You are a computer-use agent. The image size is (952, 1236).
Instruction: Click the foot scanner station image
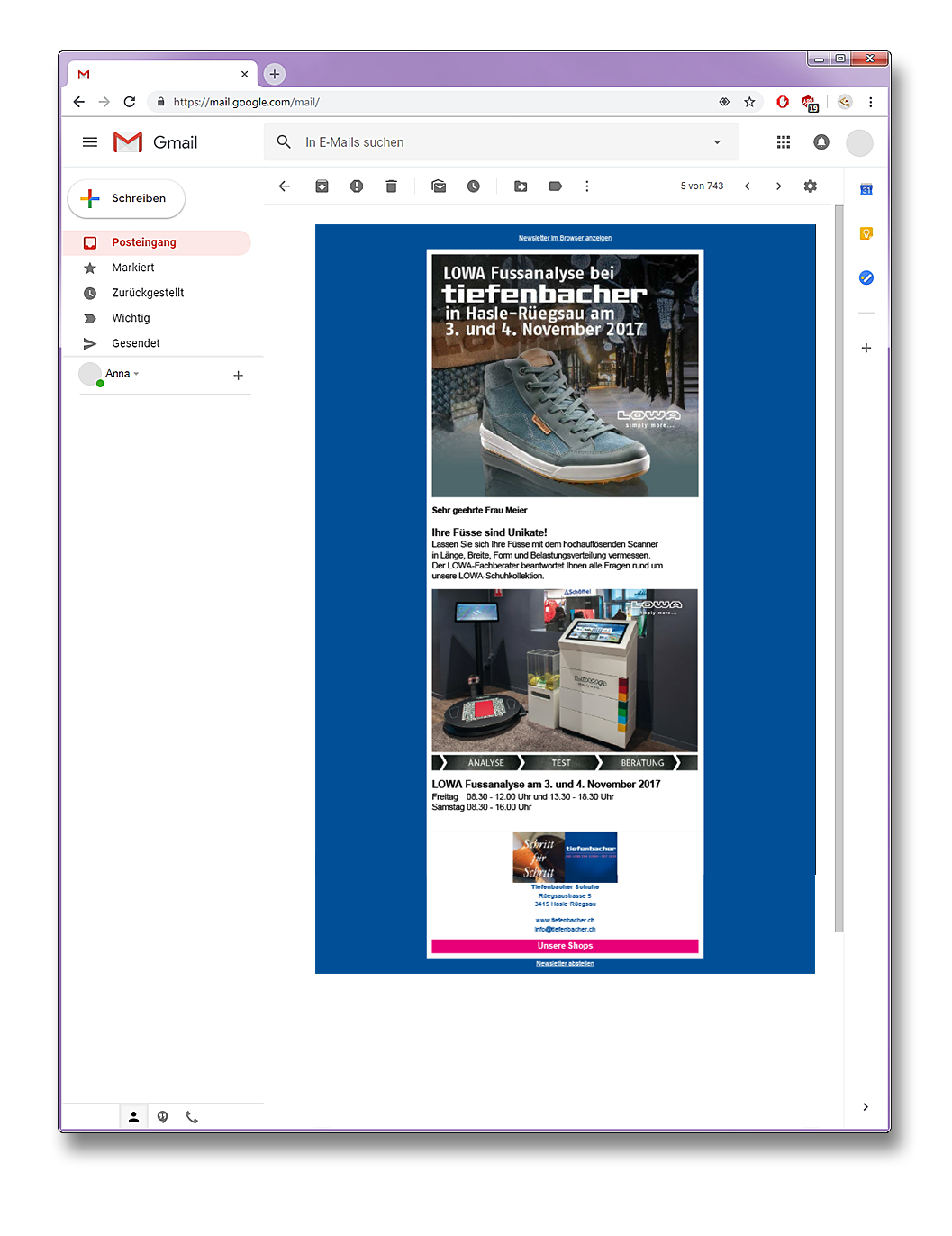pos(565,671)
